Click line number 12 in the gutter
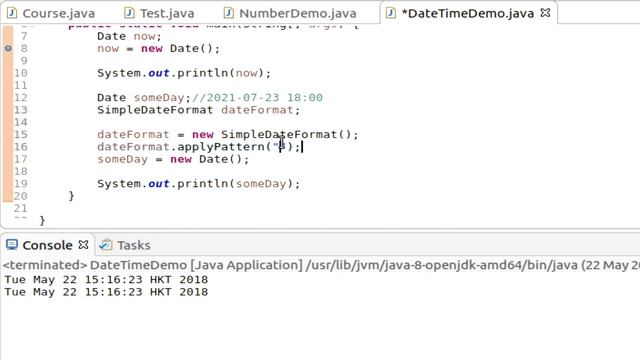This screenshot has width=640, height=360. coord(20,98)
